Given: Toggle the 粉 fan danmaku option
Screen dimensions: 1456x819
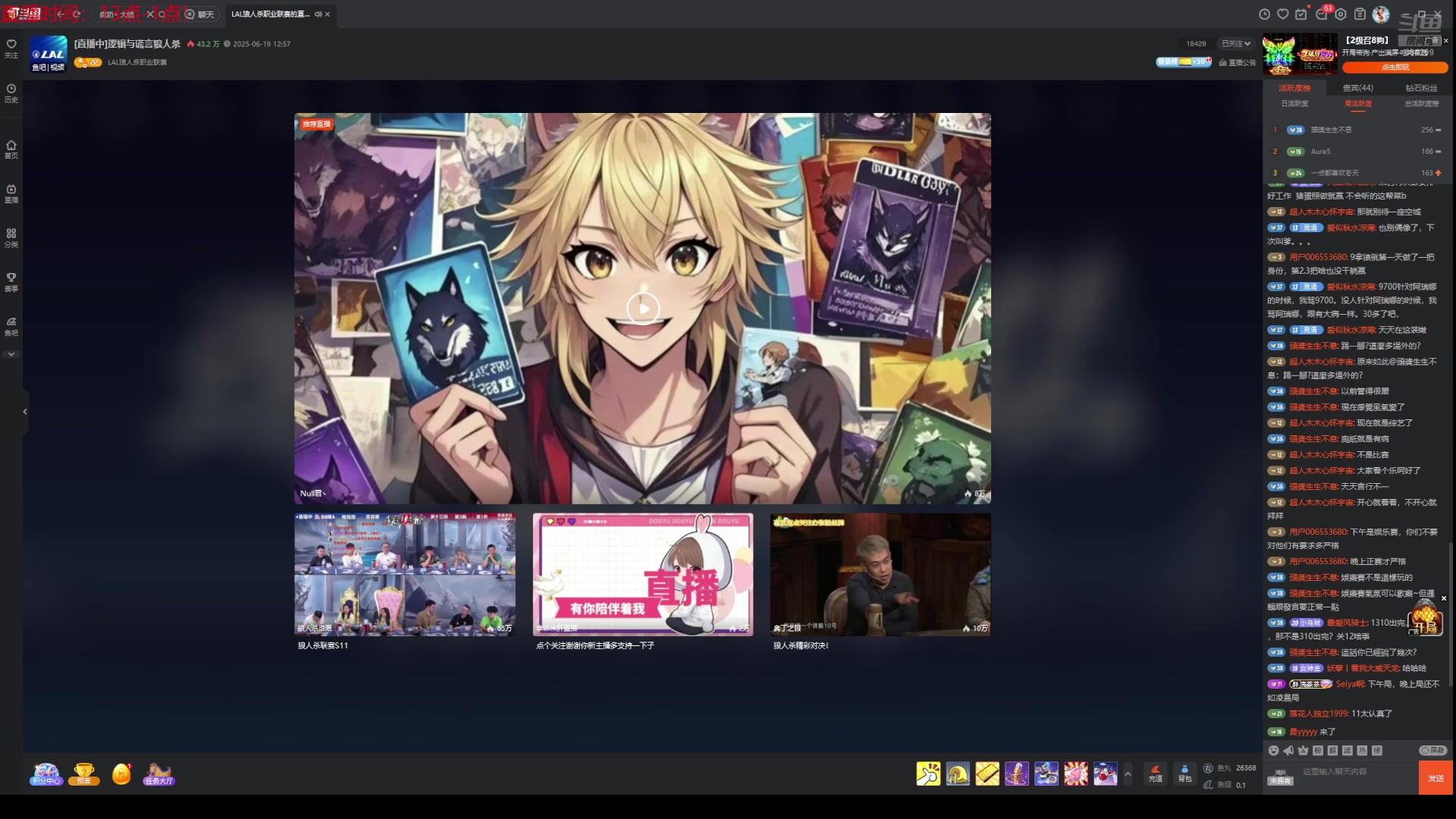Looking at the screenshot, I should click(1318, 751).
